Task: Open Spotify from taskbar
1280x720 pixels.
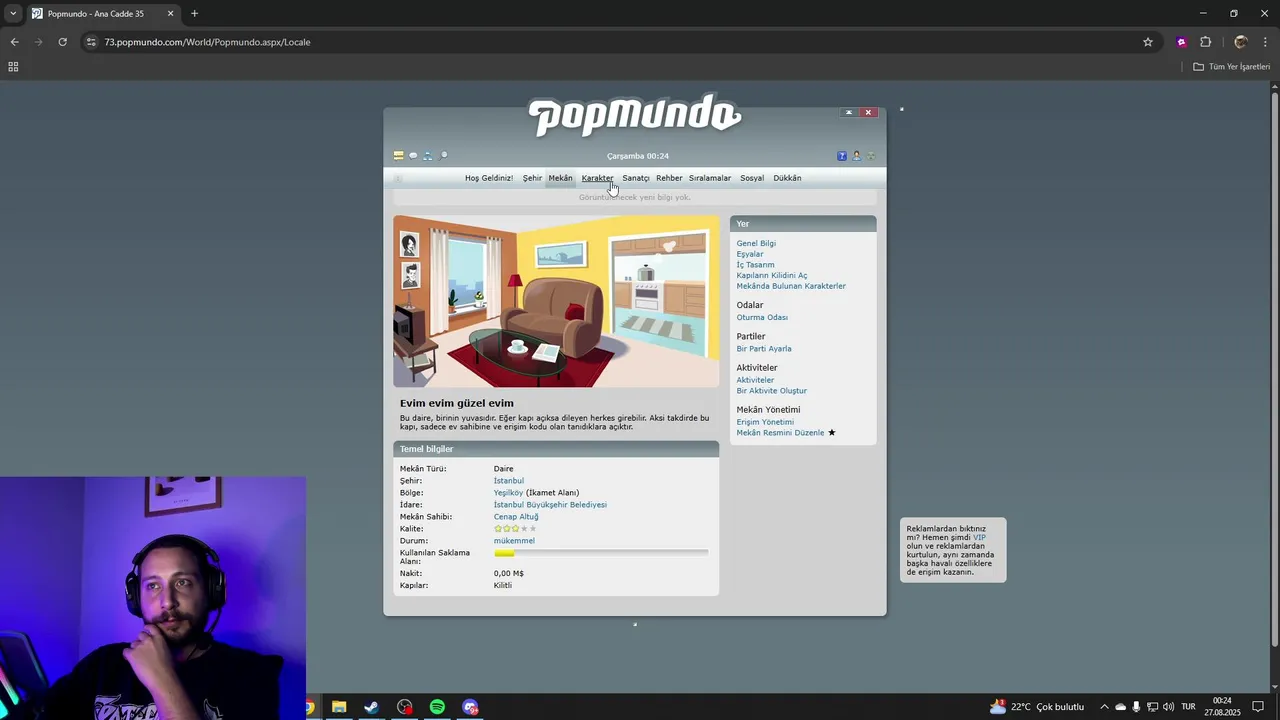Action: [x=437, y=707]
